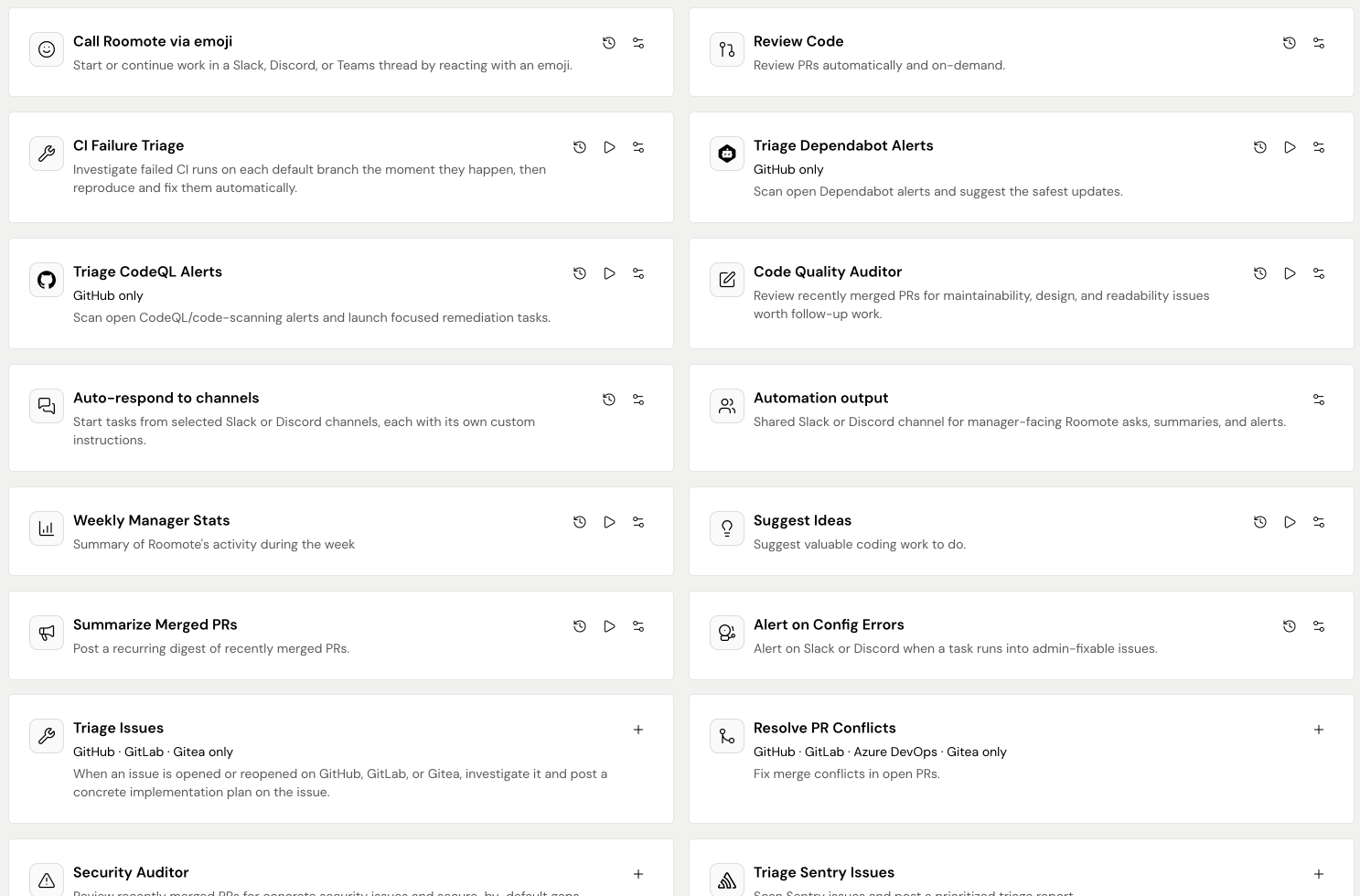Click the megaphone icon for Summarize Merged PRs
Viewport: 1360px width, 896px height.
point(47,633)
